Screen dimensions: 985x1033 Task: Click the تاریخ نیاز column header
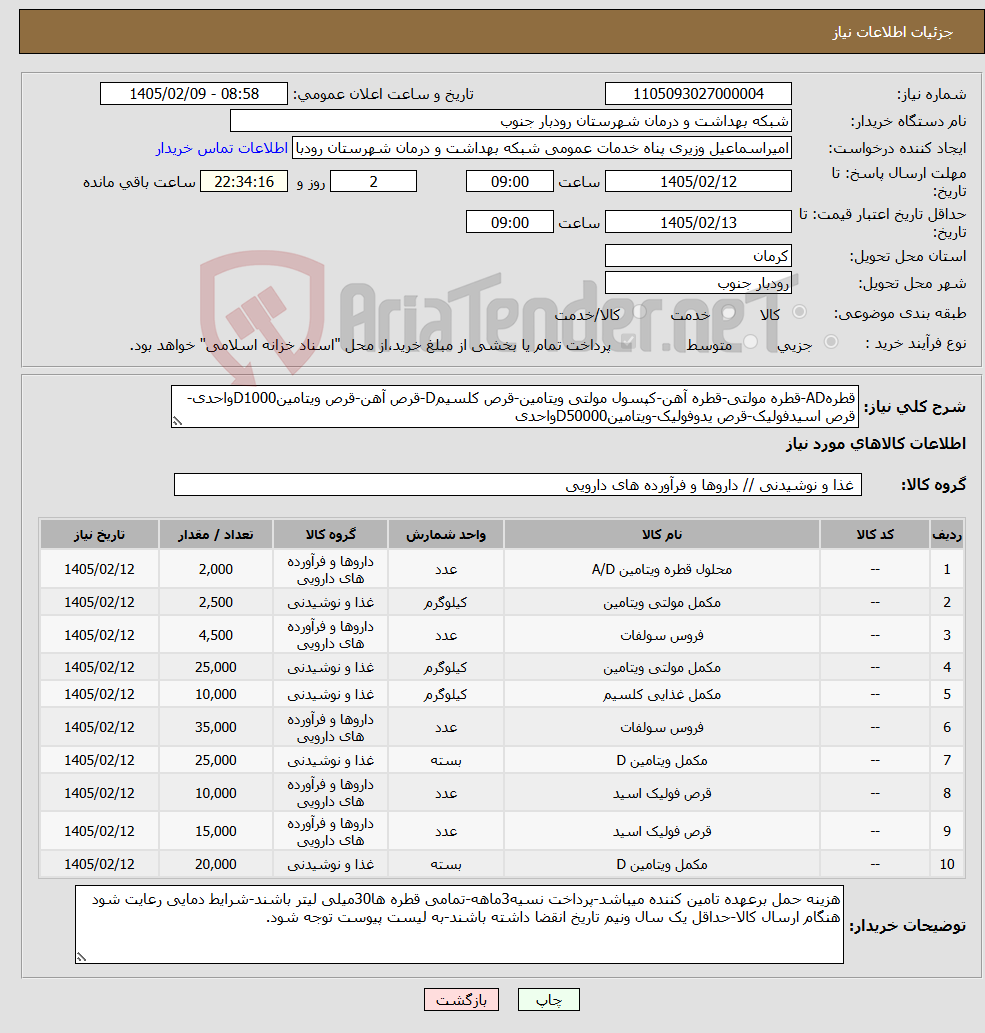[x=99, y=534]
